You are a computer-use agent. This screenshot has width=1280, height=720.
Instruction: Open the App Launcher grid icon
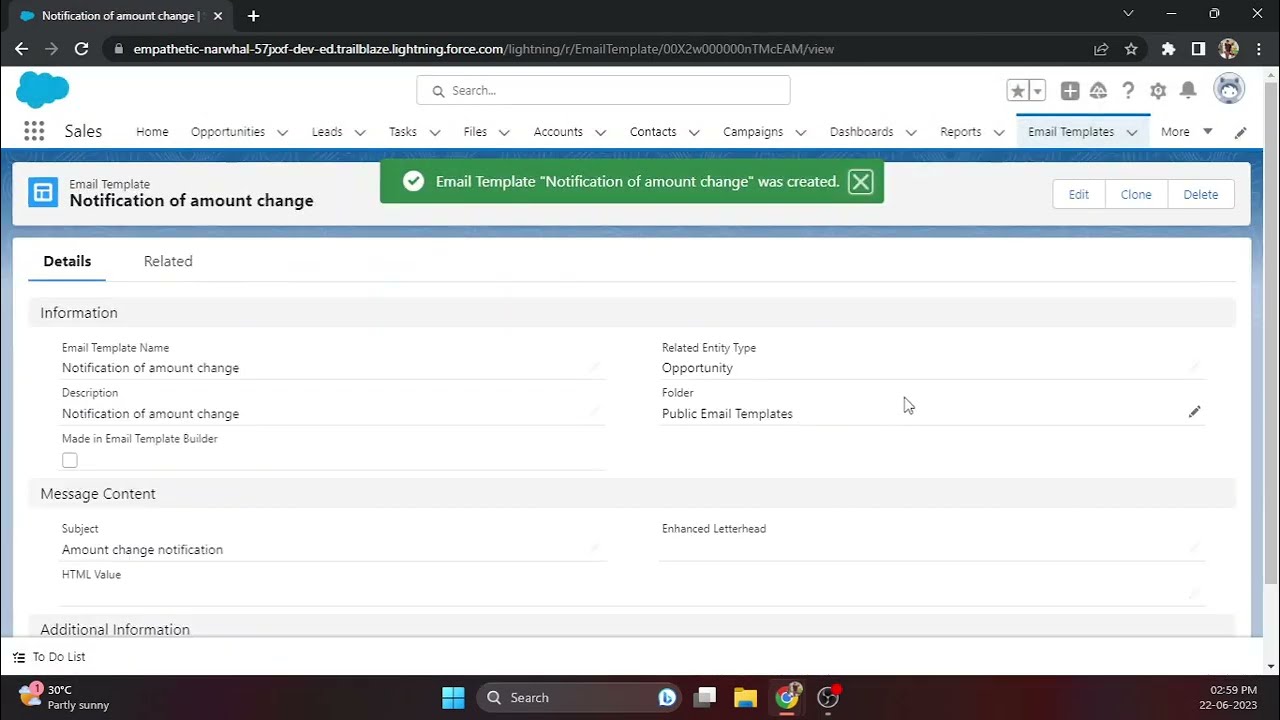34,131
